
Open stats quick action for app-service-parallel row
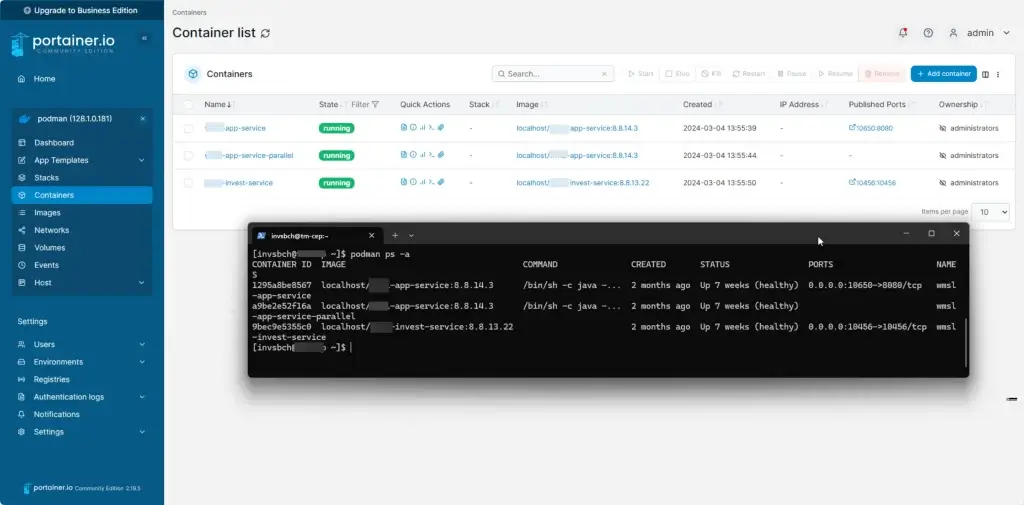tap(422, 155)
